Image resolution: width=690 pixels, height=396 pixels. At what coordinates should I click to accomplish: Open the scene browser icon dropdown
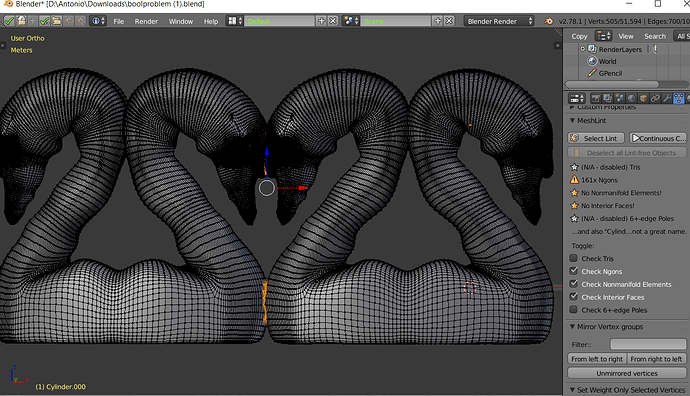351,21
